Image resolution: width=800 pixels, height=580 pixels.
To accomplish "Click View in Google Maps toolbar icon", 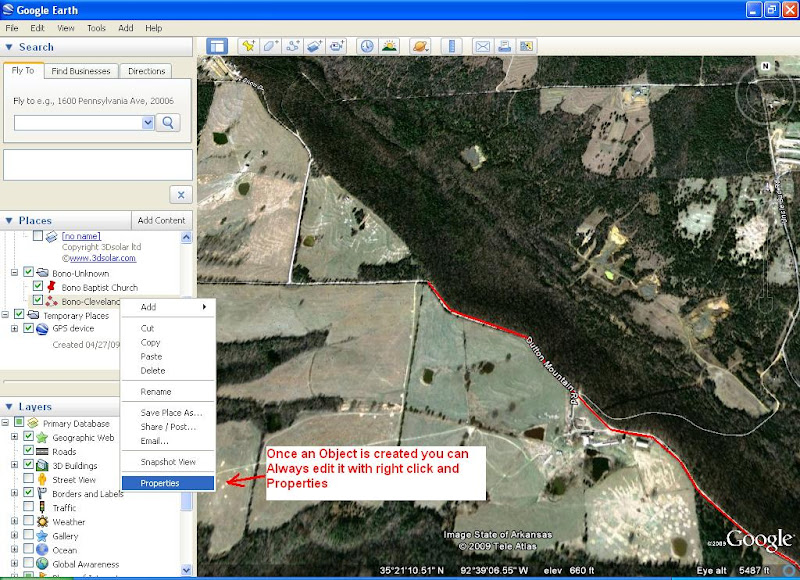I will 526,46.
